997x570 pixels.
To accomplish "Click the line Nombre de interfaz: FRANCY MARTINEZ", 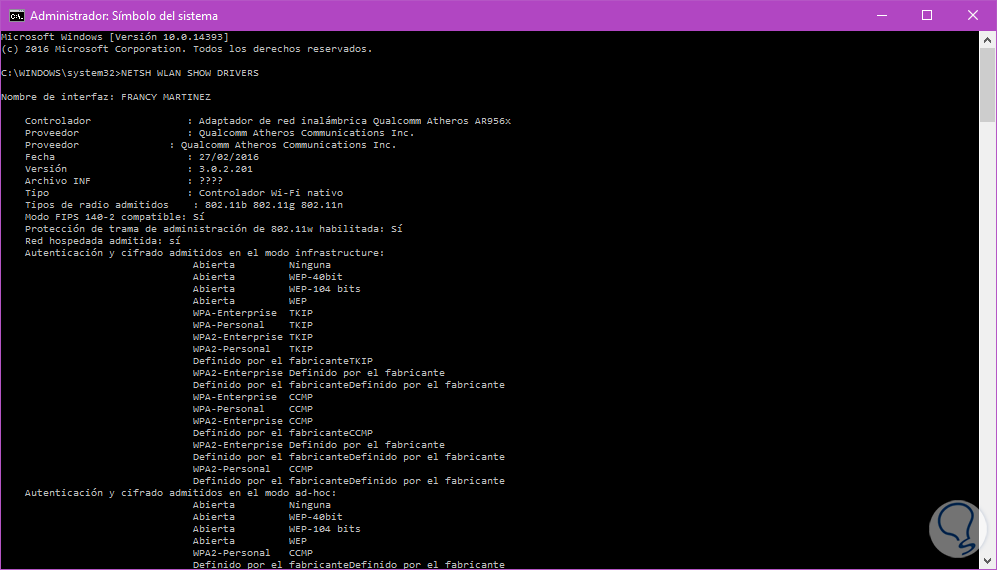I will pos(106,97).
